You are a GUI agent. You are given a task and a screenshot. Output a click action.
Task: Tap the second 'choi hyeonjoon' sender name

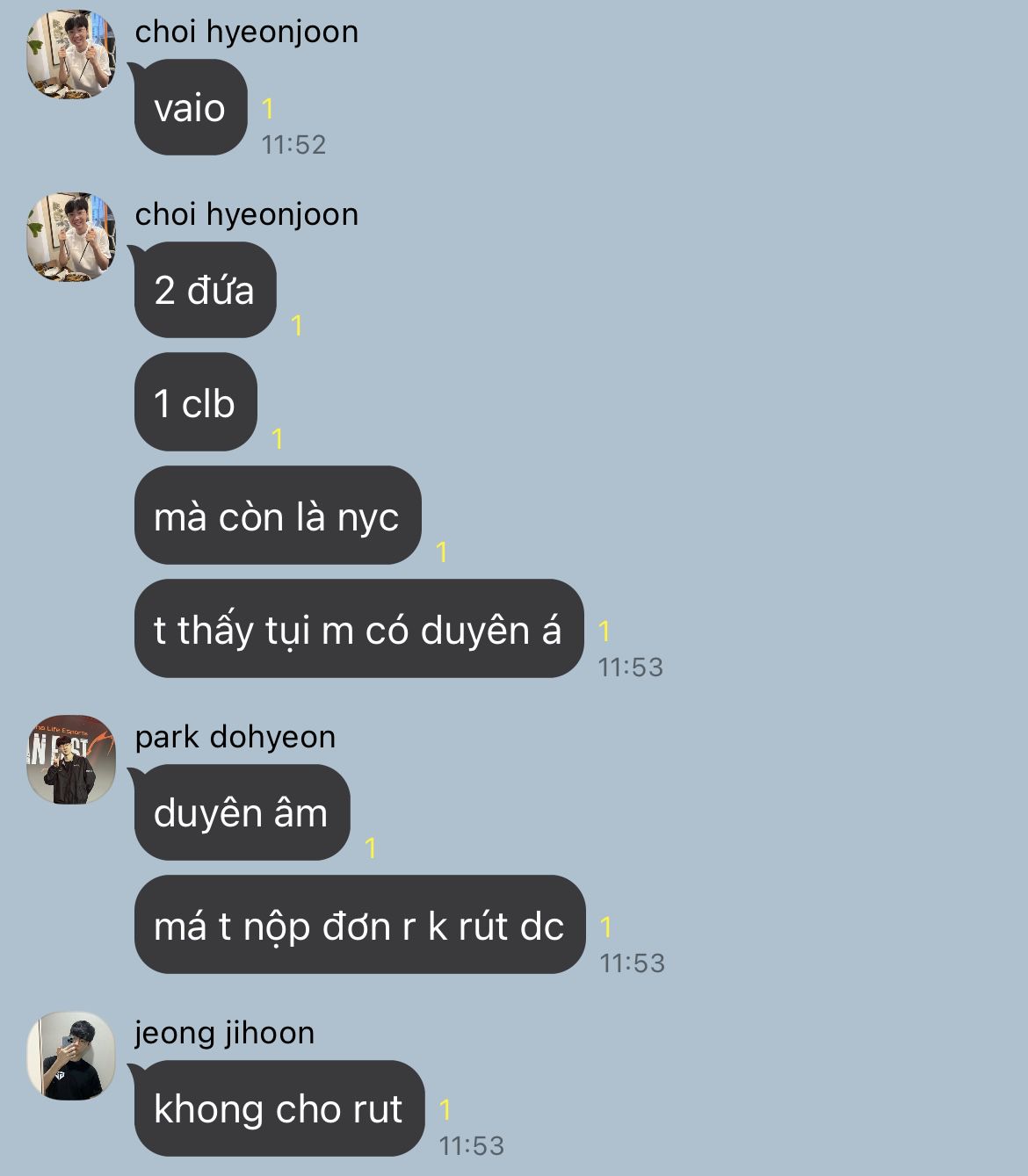click(x=247, y=214)
